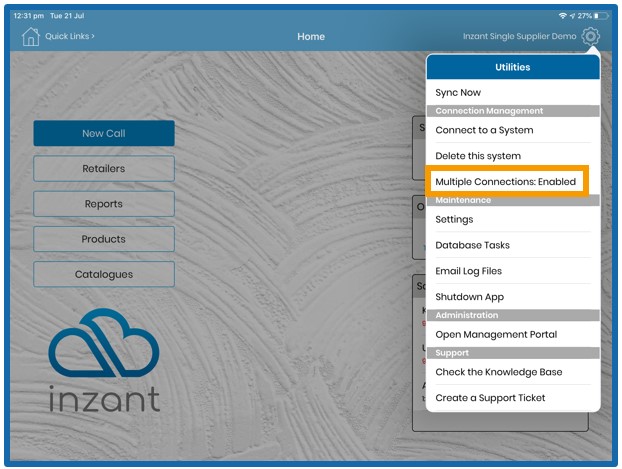Expand Quick Links menu
Screen dimensions: 622x469
pos(70,36)
